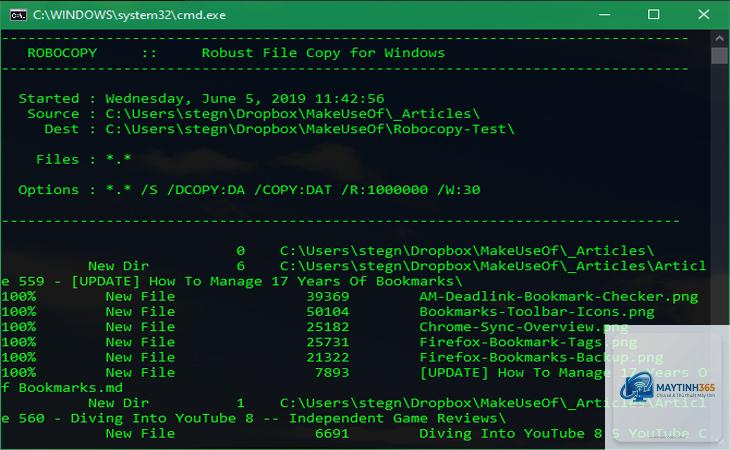The height and width of the screenshot is (450, 730).
Task: Click the /R:1000000 option text
Action: [385, 190]
